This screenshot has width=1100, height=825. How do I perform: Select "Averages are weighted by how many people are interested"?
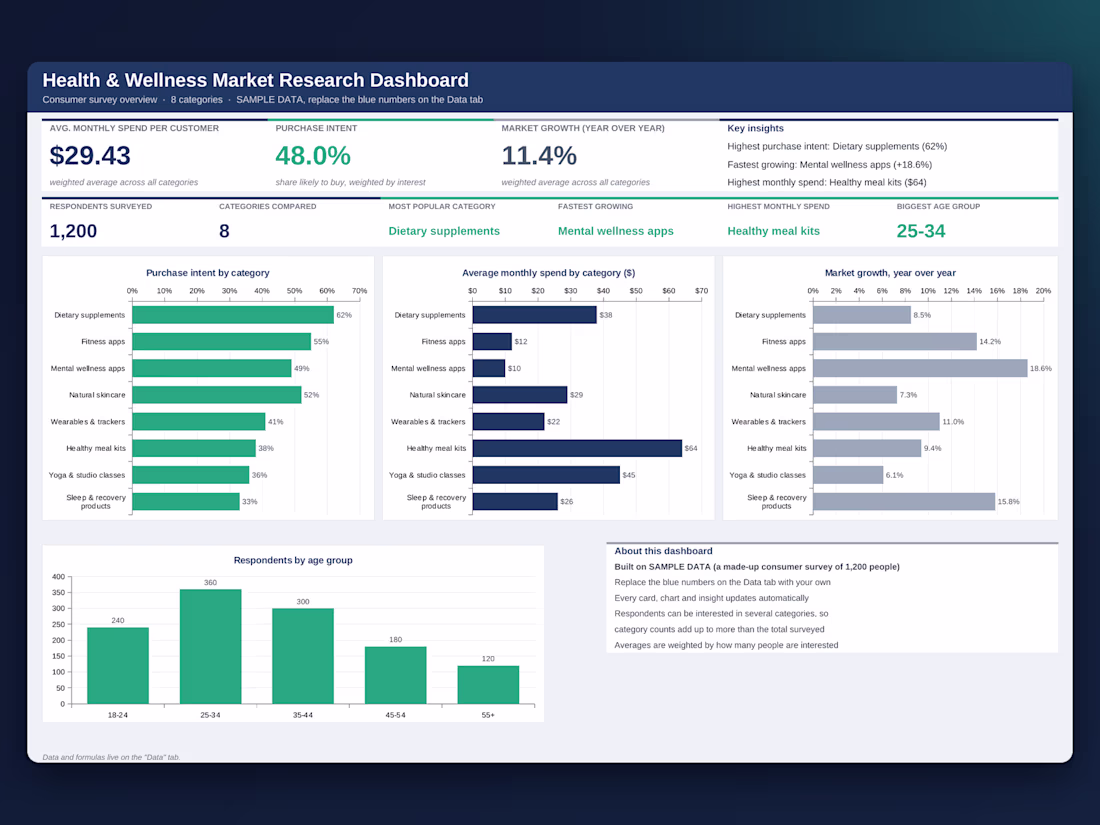pos(726,645)
